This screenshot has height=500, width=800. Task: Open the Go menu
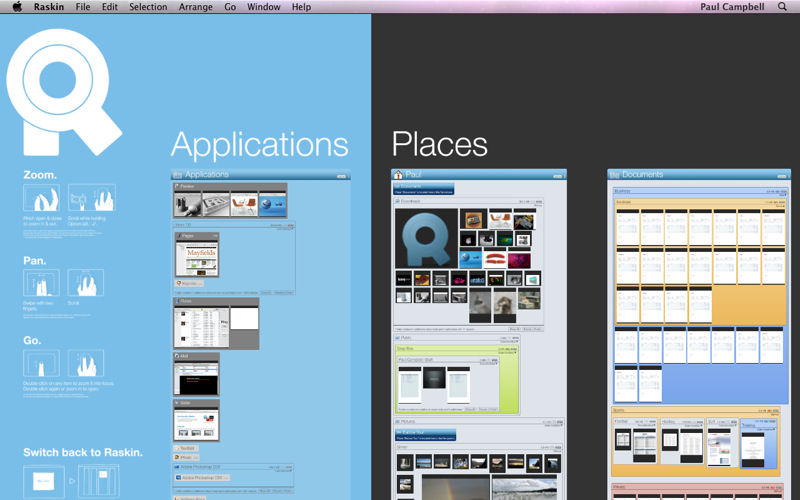coord(230,7)
